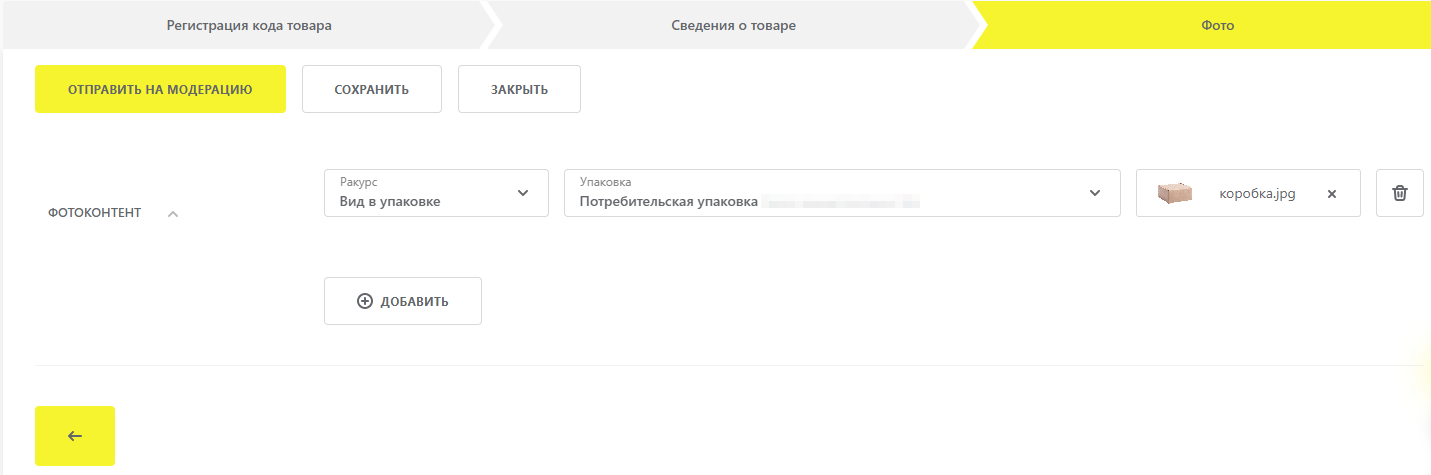Go to the Регистрация кода товара step
This screenshot has width=1431, height=475.
point(249,25)
